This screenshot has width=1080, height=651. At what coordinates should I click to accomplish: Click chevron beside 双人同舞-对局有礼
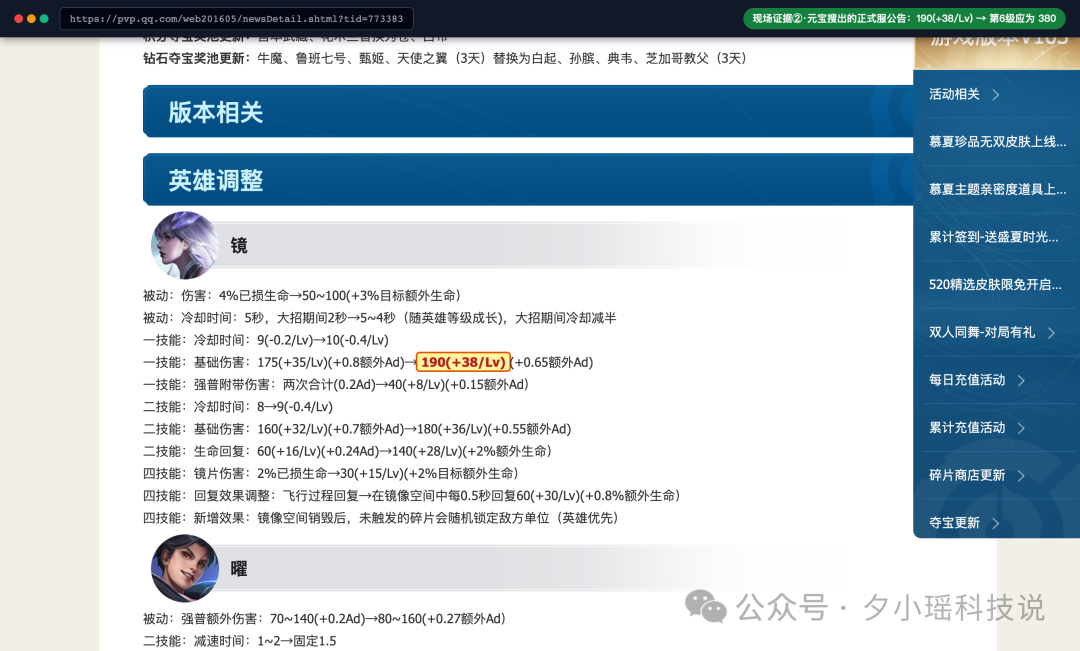pyautogui.click(x=1051, y=333)
